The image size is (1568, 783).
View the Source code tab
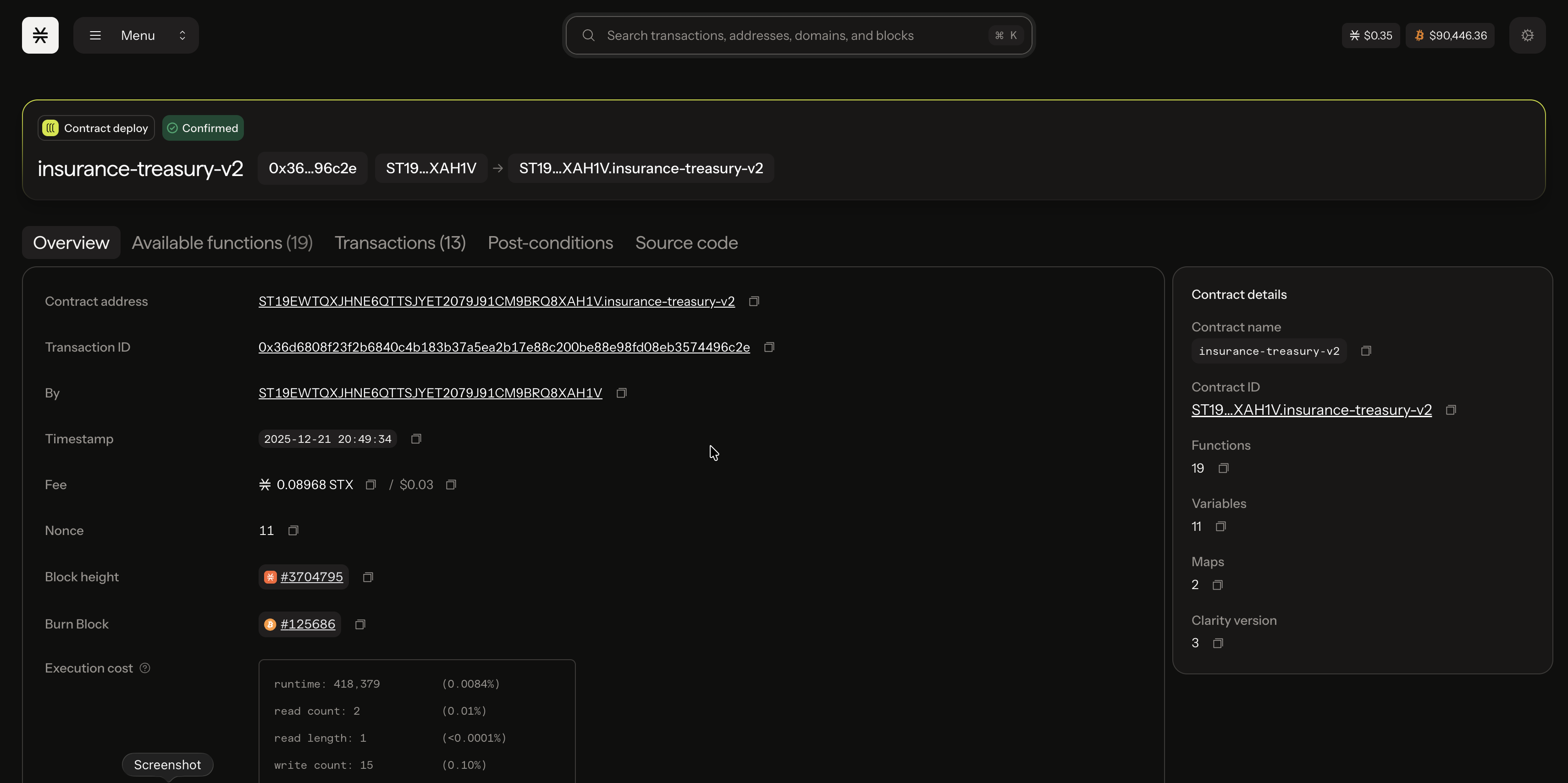686,243
